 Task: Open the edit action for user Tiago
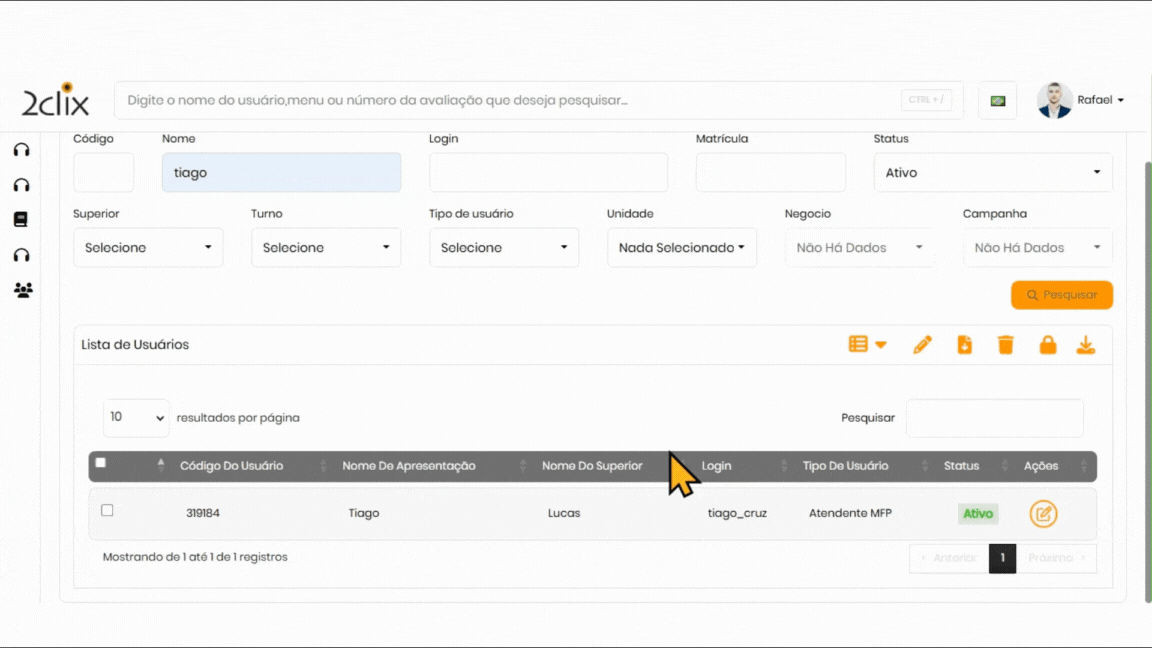[x=1043, y=514]
